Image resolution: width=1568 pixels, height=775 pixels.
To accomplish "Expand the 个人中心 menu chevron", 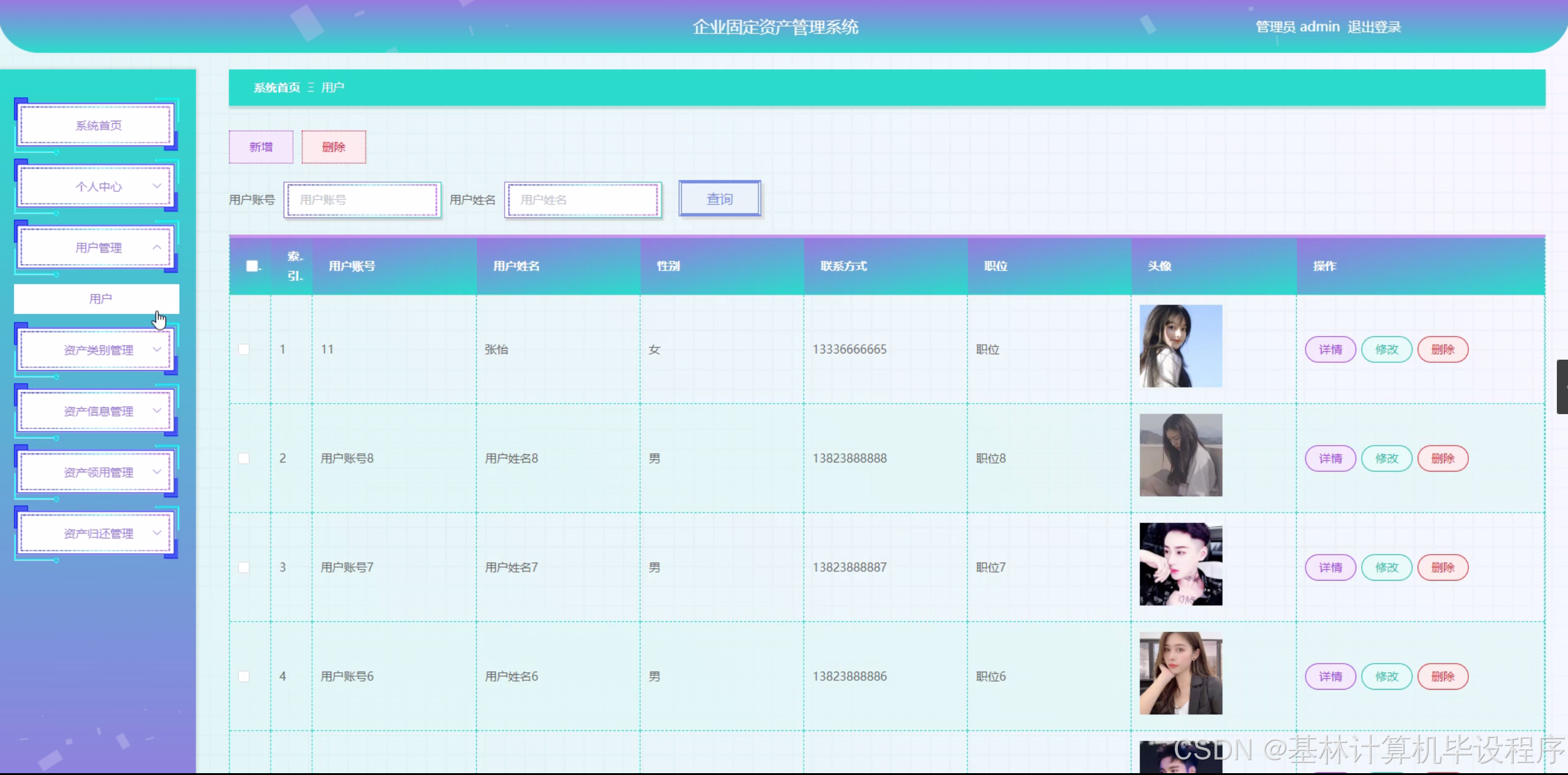I will 157,186.
